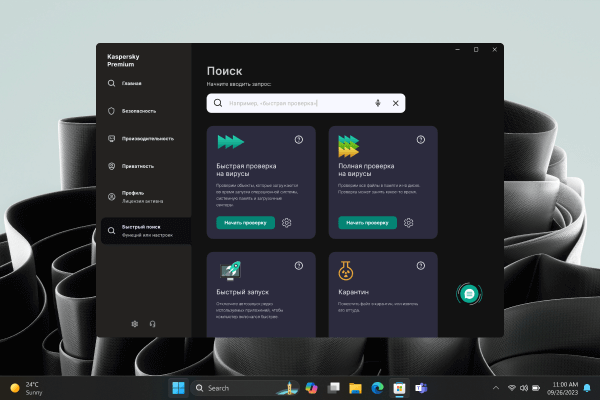600x400 pixels.
Task: Close the Kaspersky window
Action: coord(494,49)
